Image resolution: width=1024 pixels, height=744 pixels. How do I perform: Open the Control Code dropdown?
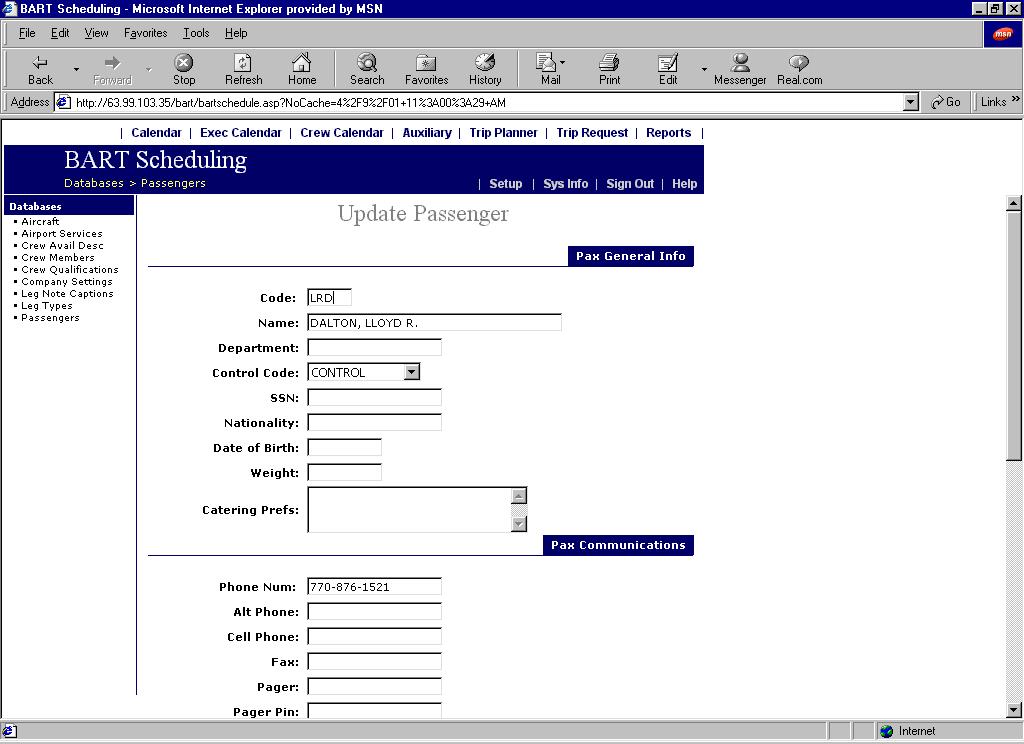(411, 371)
